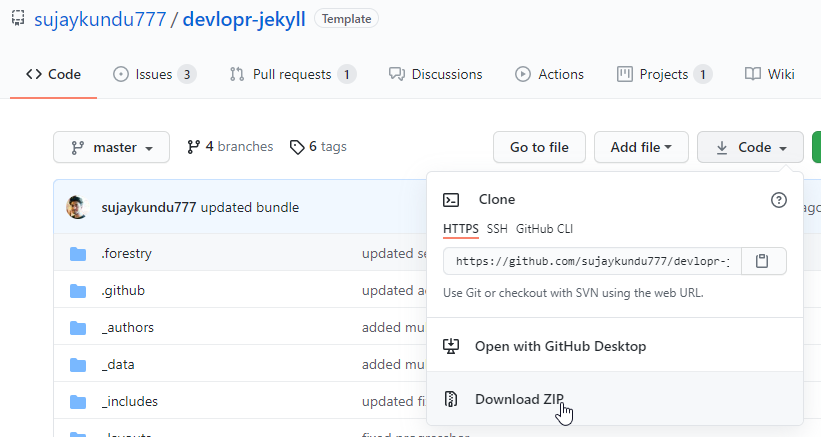Click Download ZIP

[615, 399]
